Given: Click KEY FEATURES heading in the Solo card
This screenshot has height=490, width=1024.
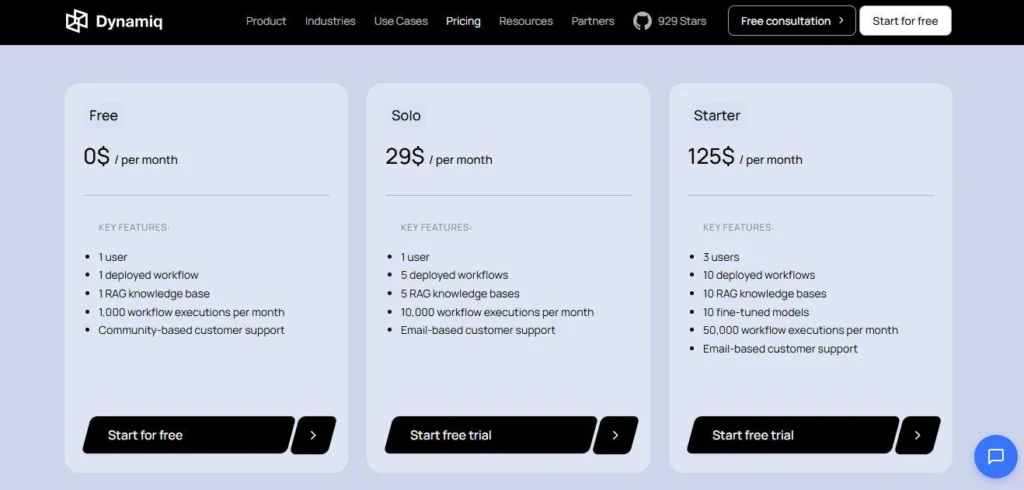Looking at the screenshot, I should (x=436, y=227).
